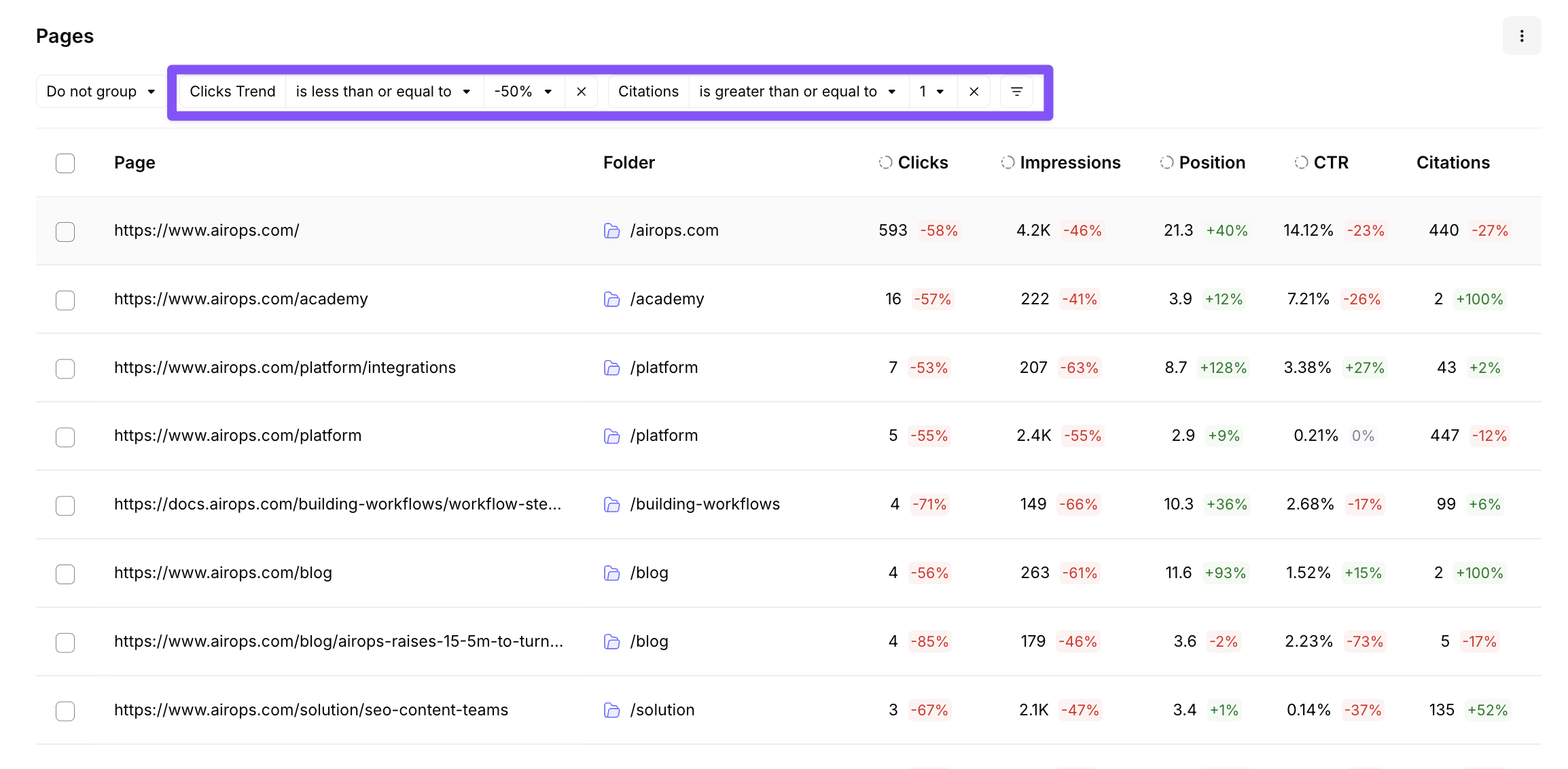Click the circle icon beside Impressions header
Image resolution: width=1568 pixels, height=769 pixels.
[1008, 162]
